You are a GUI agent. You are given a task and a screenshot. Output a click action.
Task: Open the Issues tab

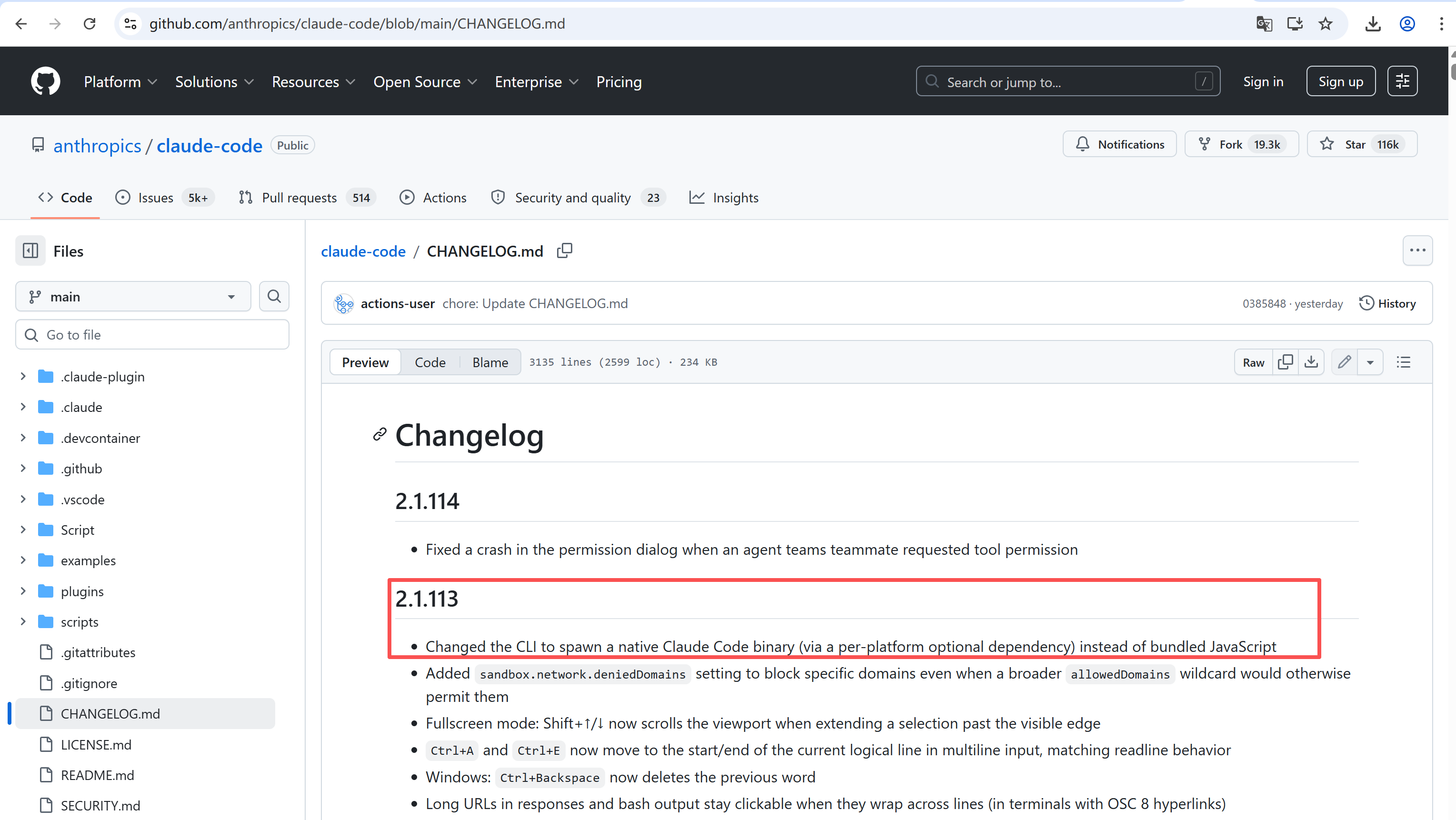(164, 197)
